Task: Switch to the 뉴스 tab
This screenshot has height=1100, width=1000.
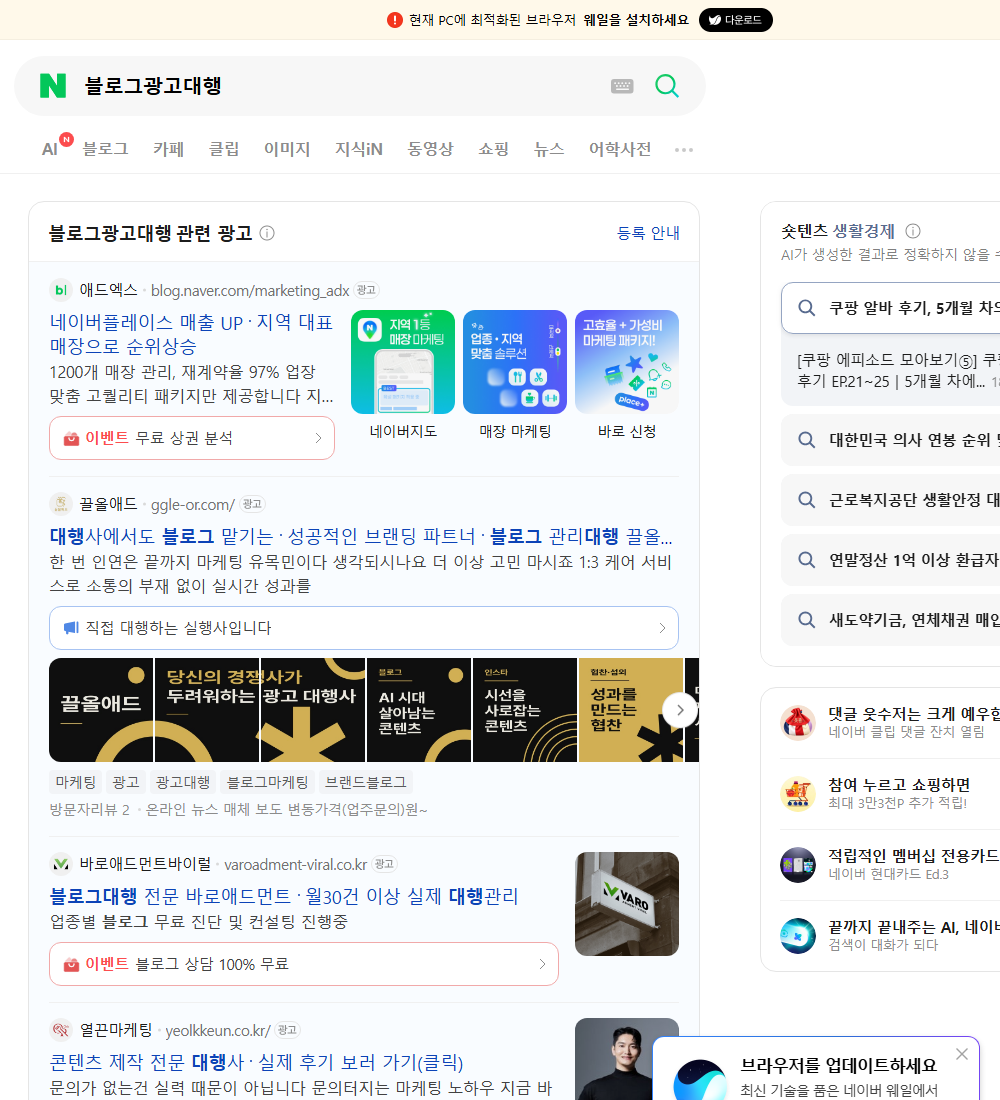Action: 549,149
